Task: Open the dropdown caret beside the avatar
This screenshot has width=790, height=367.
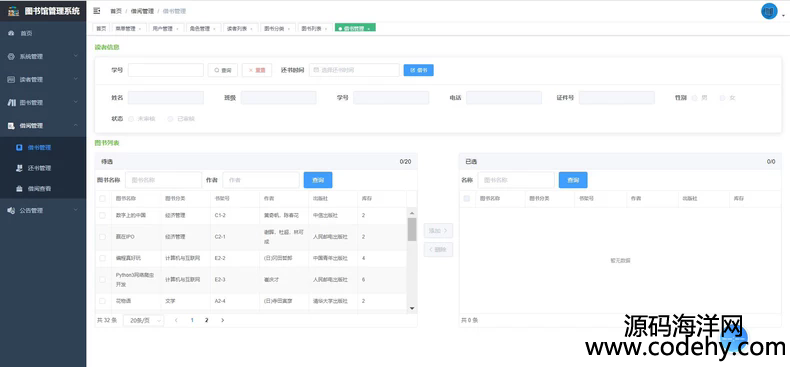Action: (x=783, y=16)
